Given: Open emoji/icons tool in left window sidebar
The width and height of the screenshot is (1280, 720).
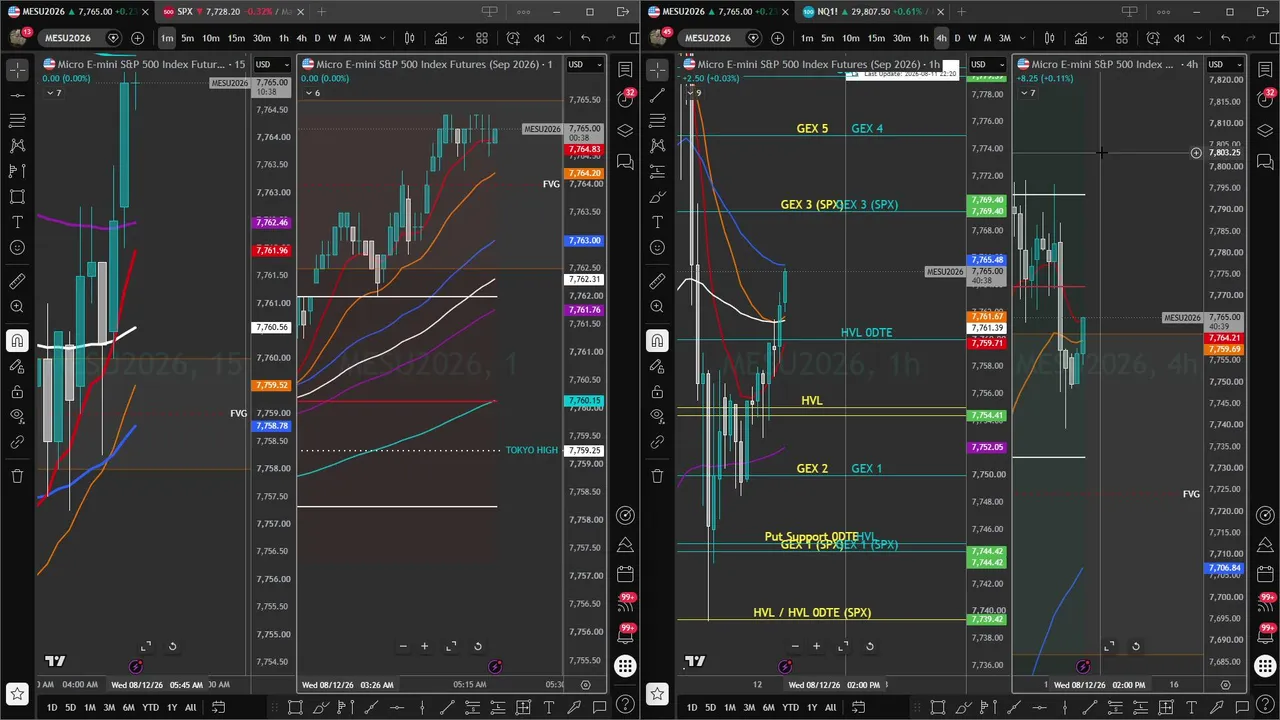Looking at the screenshot, I should tap(17, 247).
